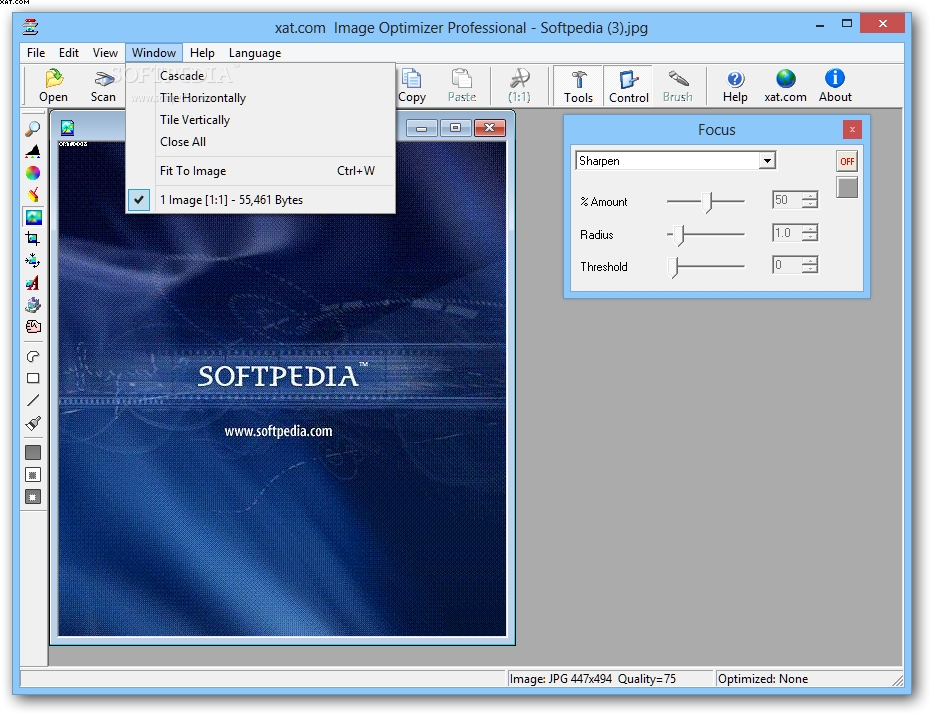
Task: Select the fist squeeze compress tool
Action: pos(33,327)
